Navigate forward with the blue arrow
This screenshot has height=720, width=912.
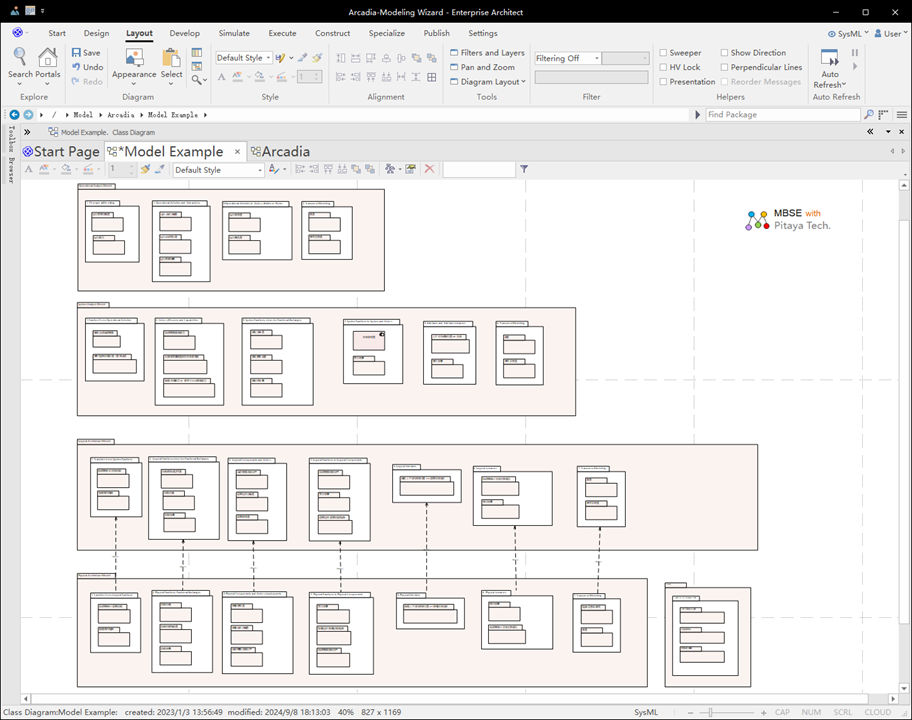pyautogui.click(x=28, y=115)
